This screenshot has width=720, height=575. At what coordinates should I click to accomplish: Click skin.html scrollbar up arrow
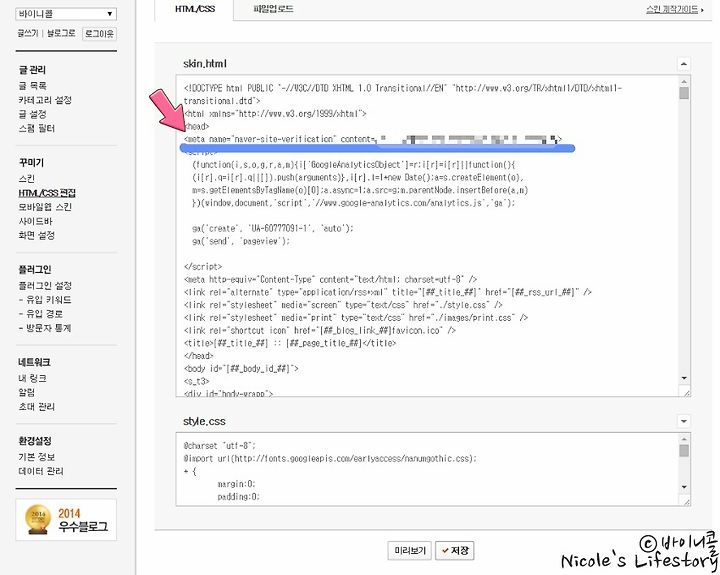pos(684,82)
